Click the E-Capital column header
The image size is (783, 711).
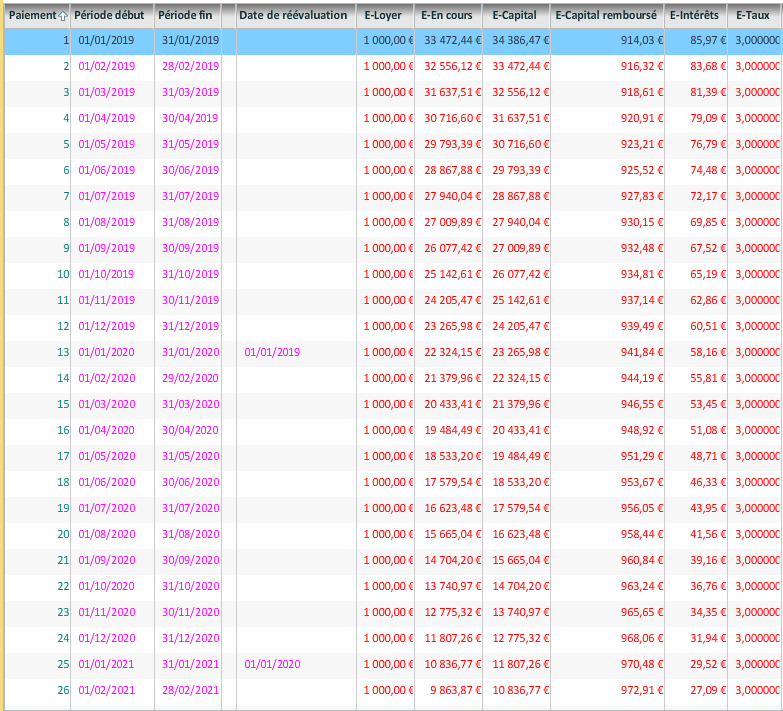tap(515, 15)
